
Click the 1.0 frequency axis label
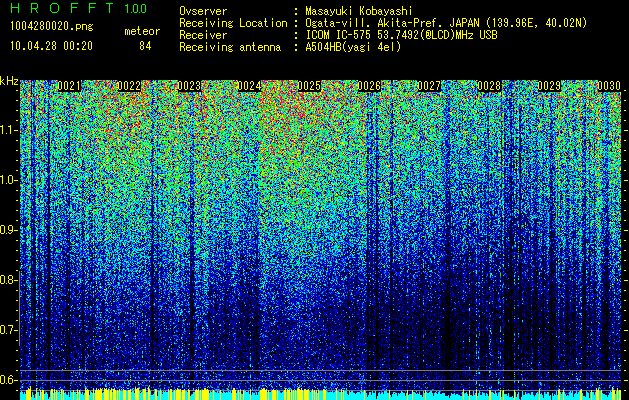pos(8,180)
